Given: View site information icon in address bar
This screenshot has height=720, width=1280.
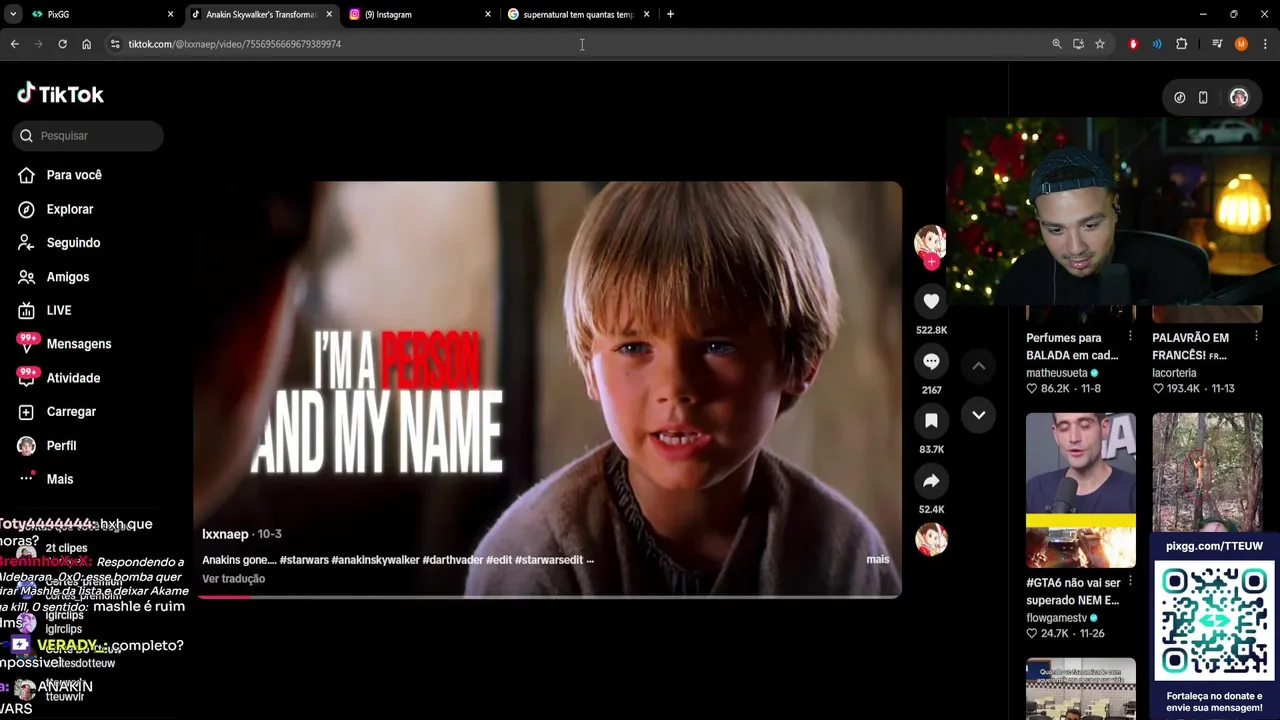Looking at the screenshot, I should point(115,44).
